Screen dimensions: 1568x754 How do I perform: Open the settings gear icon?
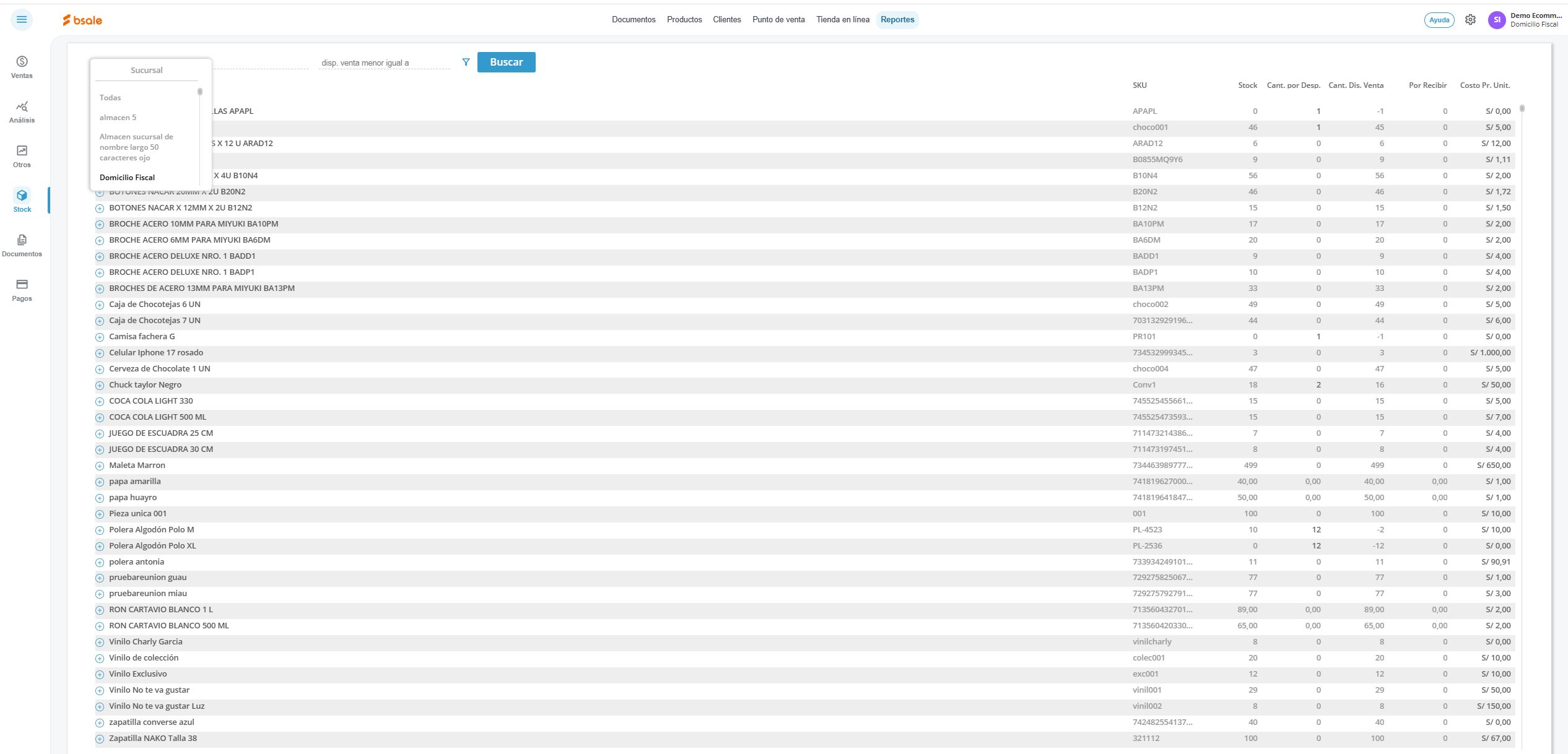coord(1470,20)
